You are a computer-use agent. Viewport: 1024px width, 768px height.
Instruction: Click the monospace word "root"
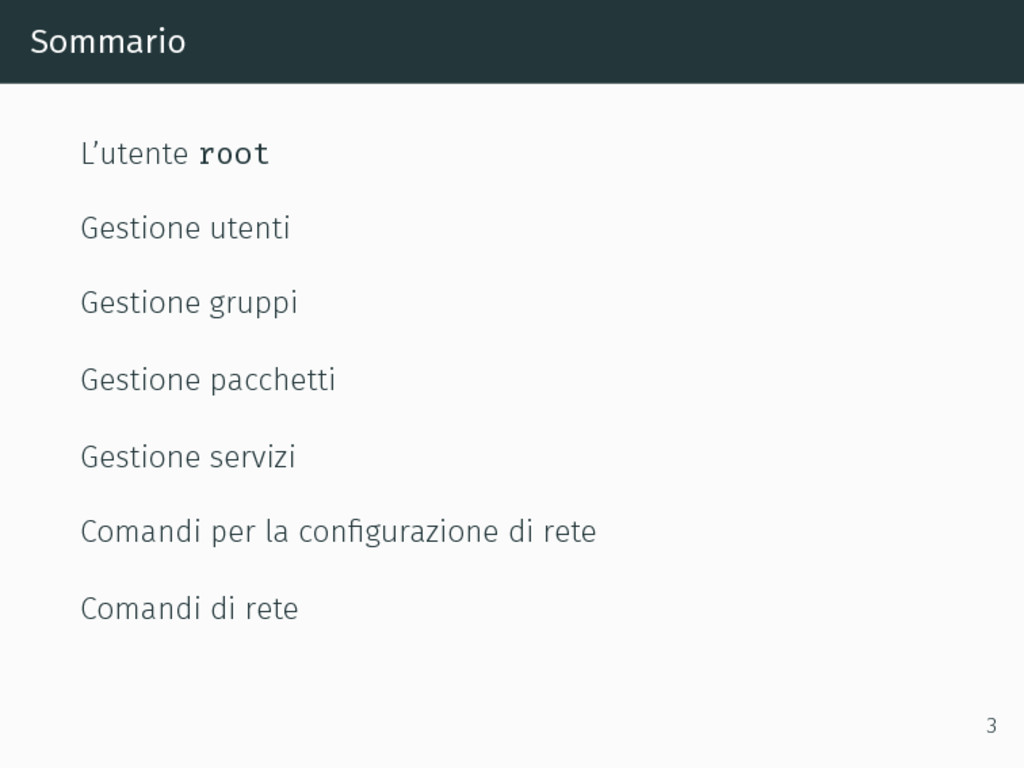click(234, 155)
